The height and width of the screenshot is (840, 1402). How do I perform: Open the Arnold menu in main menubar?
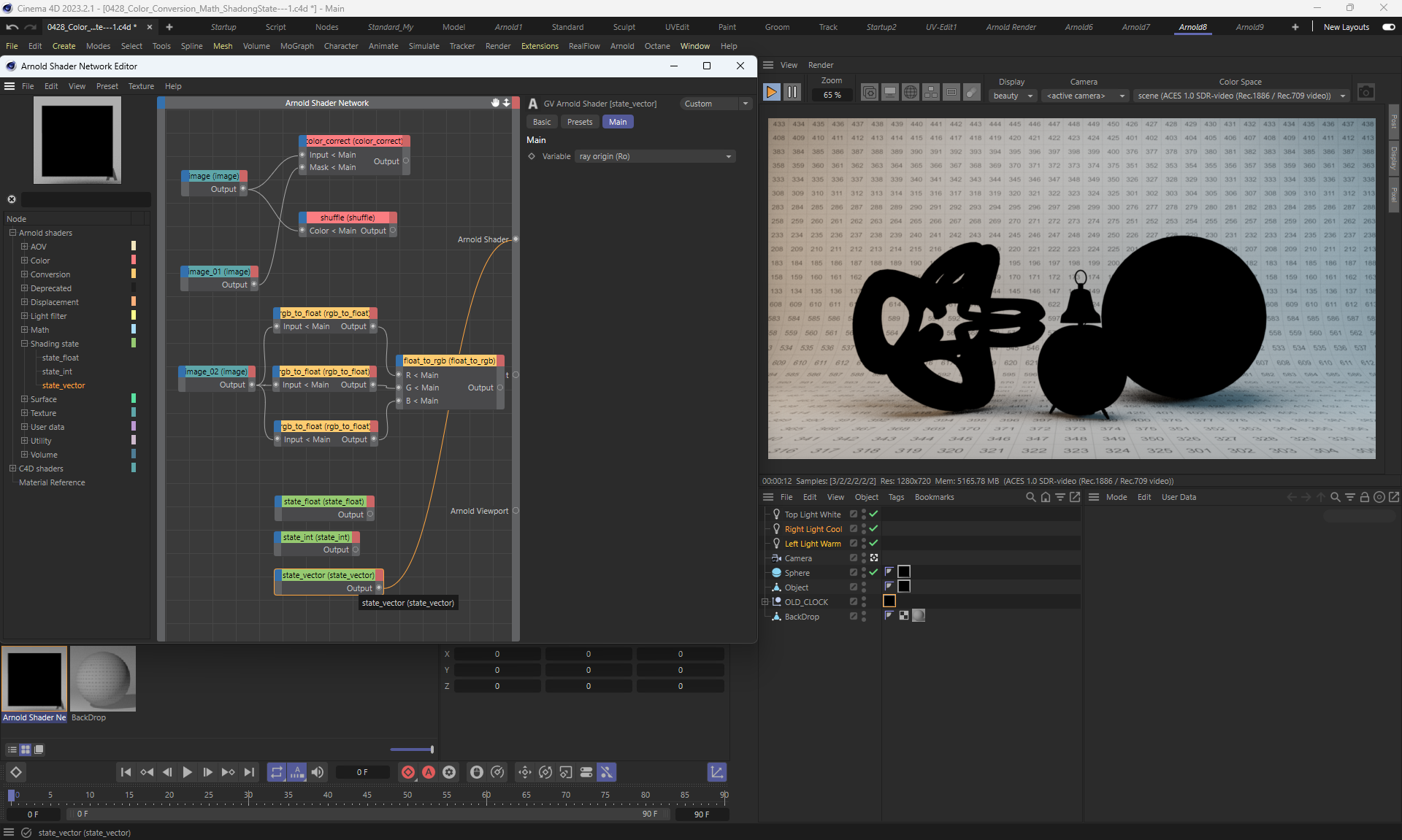pos(621,46)
